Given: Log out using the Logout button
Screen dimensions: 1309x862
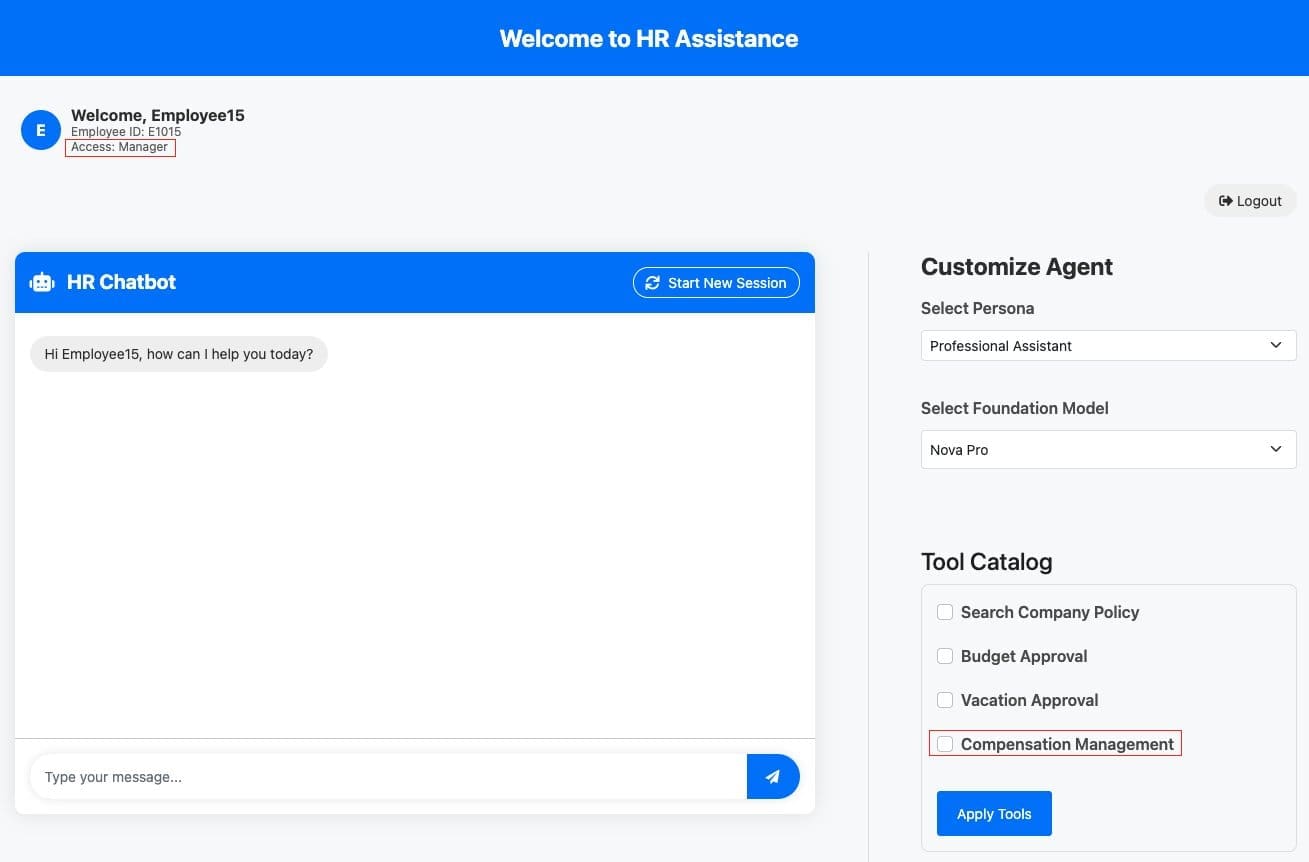Looking at the screenshot, I should (x=1250, y=201).
